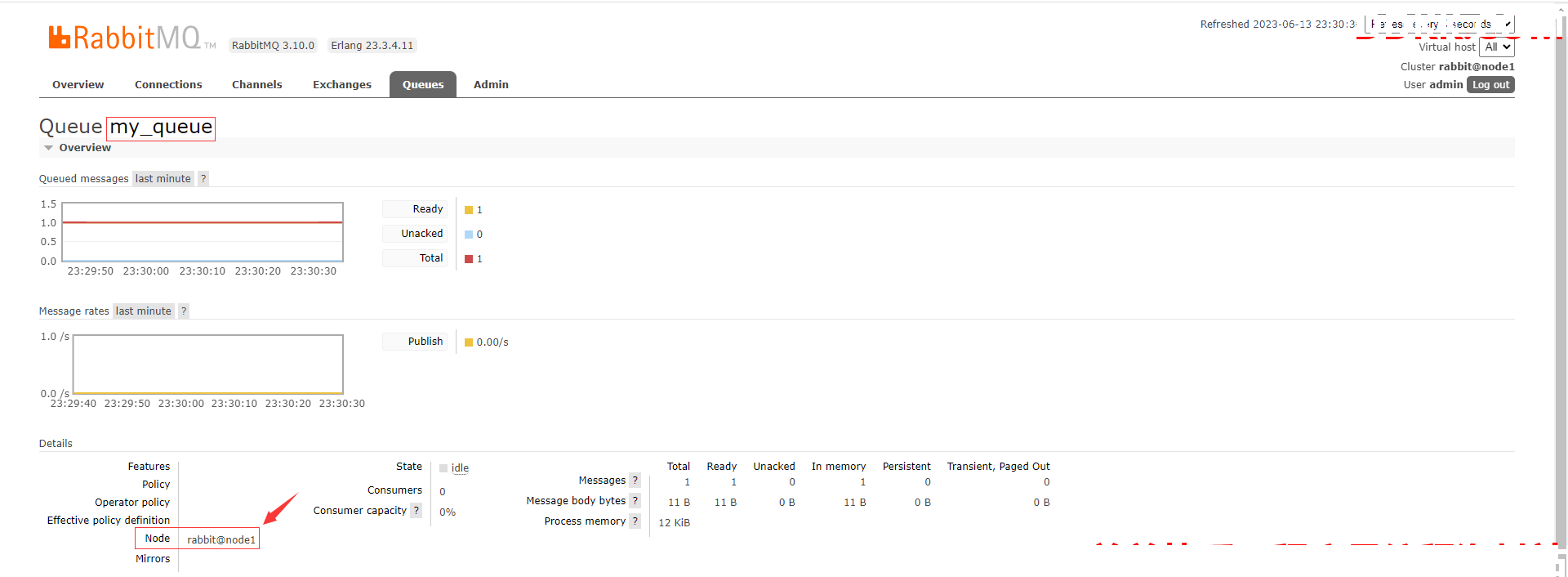Click the Refreshed timestamp text

(1278, 25)
